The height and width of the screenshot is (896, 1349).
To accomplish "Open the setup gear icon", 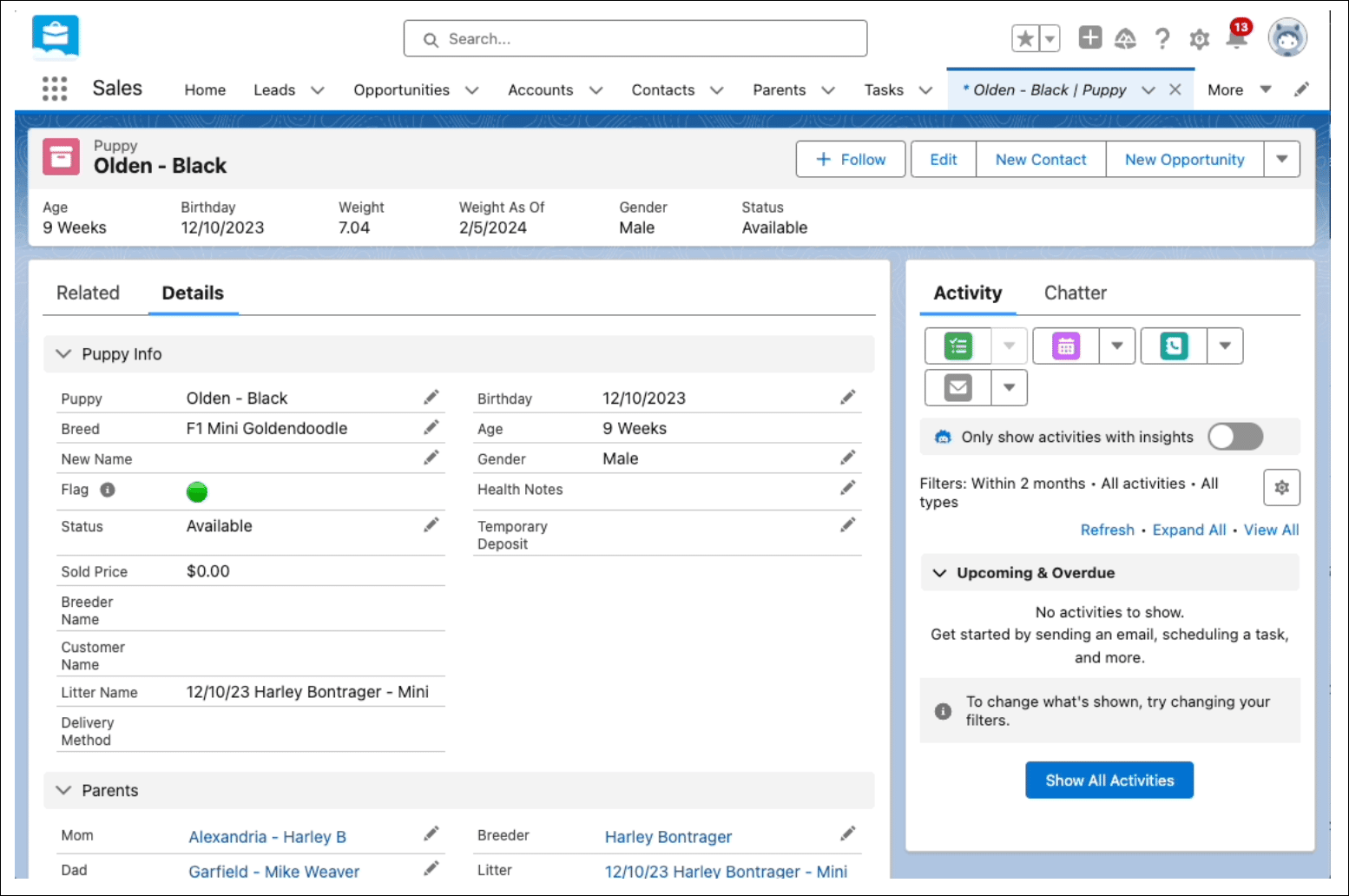I will click(x=1200, y=39).
